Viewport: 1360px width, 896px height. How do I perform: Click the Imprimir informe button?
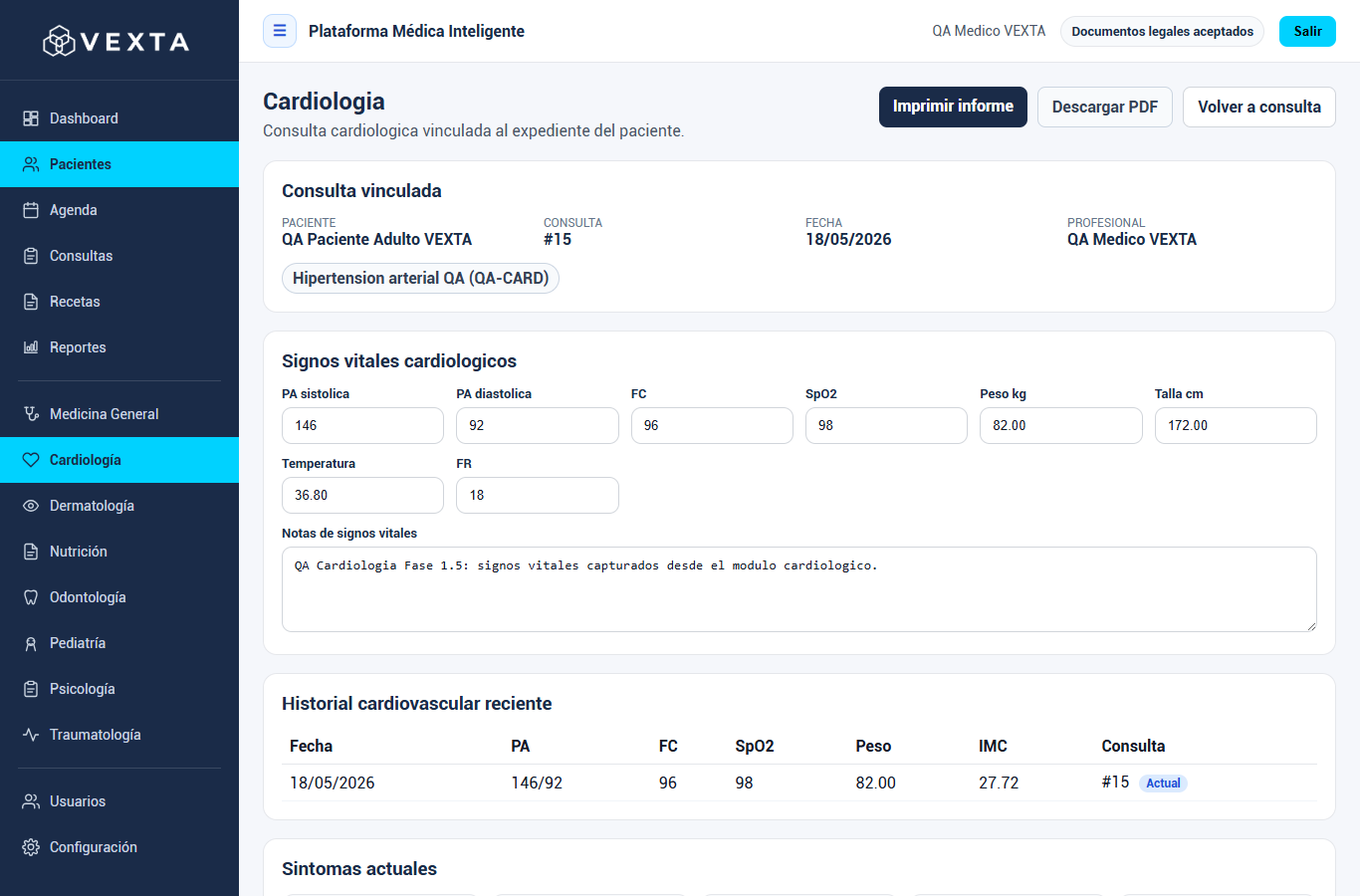953,107
